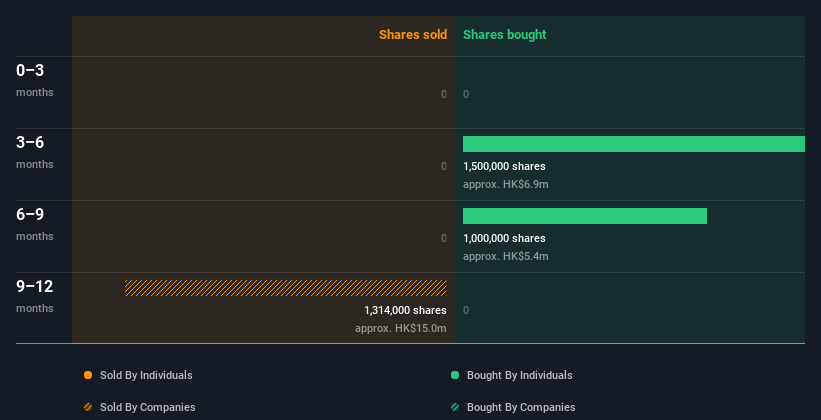Click the approx. HK$6.9m value
The image size is (821, 420).
[505, 184]
